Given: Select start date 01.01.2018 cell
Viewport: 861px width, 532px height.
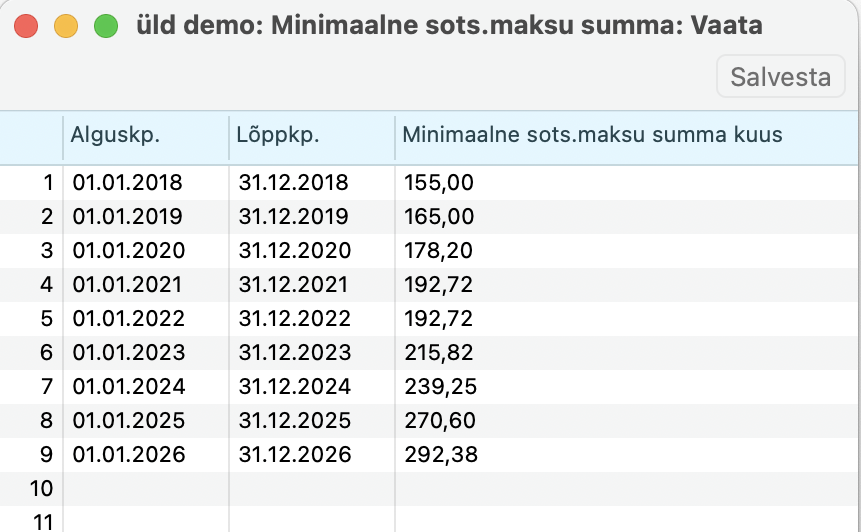Looking at the screenshot, I should pos(128,183).
